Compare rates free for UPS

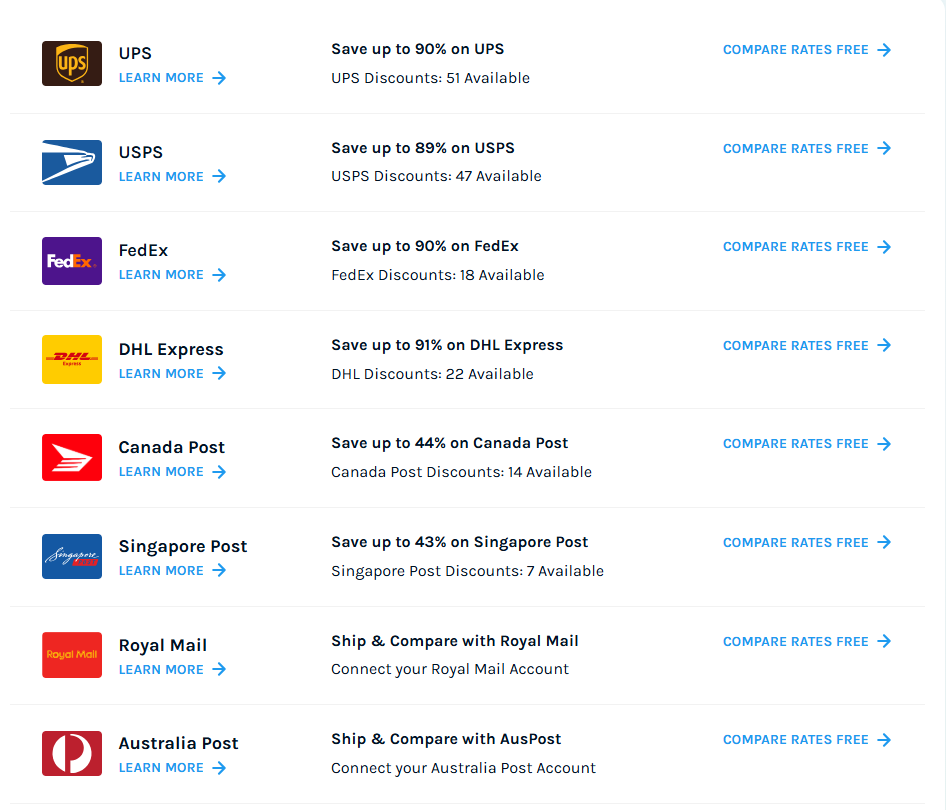pyautogui.click(x=807, y=50)
